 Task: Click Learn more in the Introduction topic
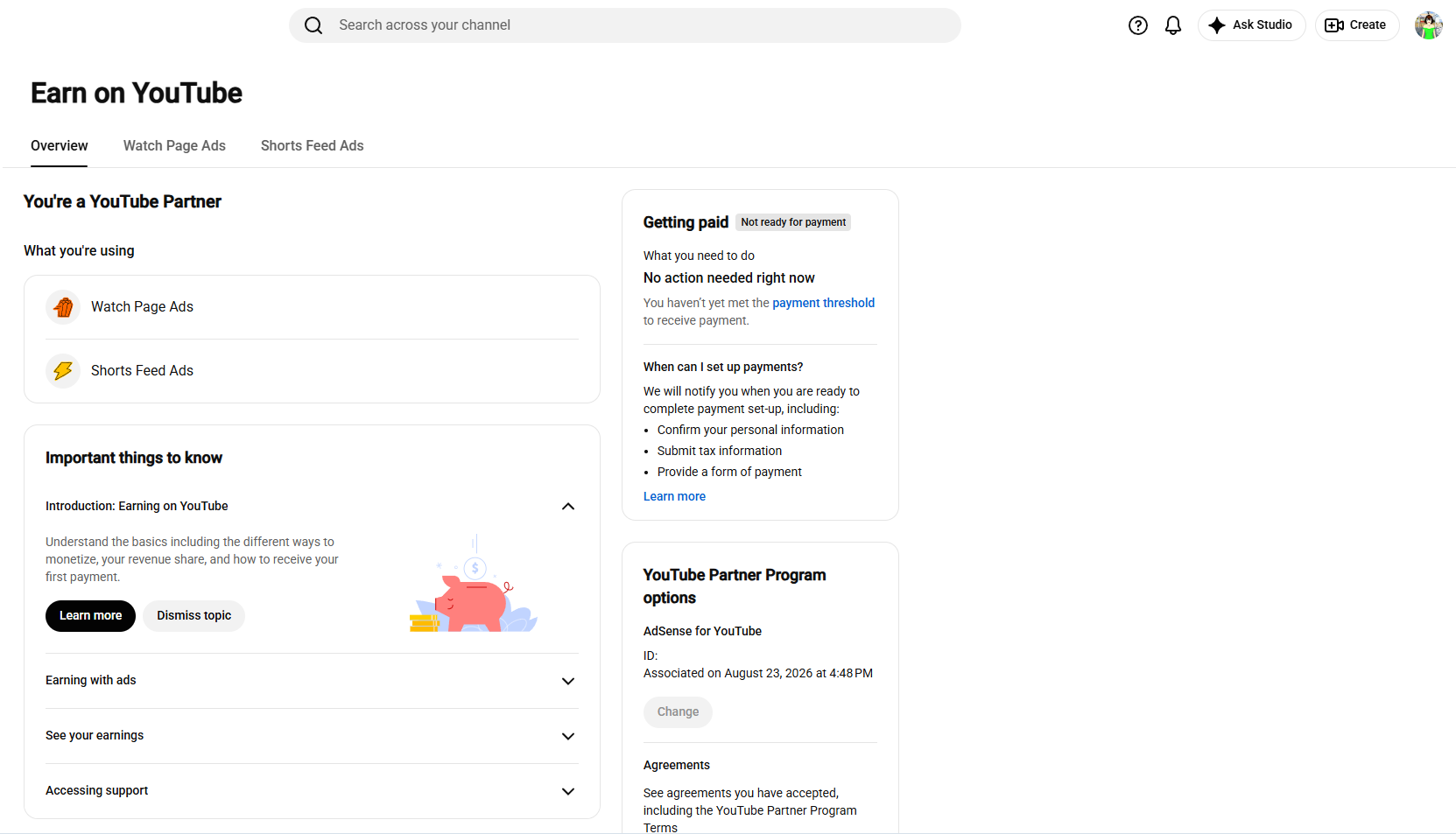coord(90,616)
